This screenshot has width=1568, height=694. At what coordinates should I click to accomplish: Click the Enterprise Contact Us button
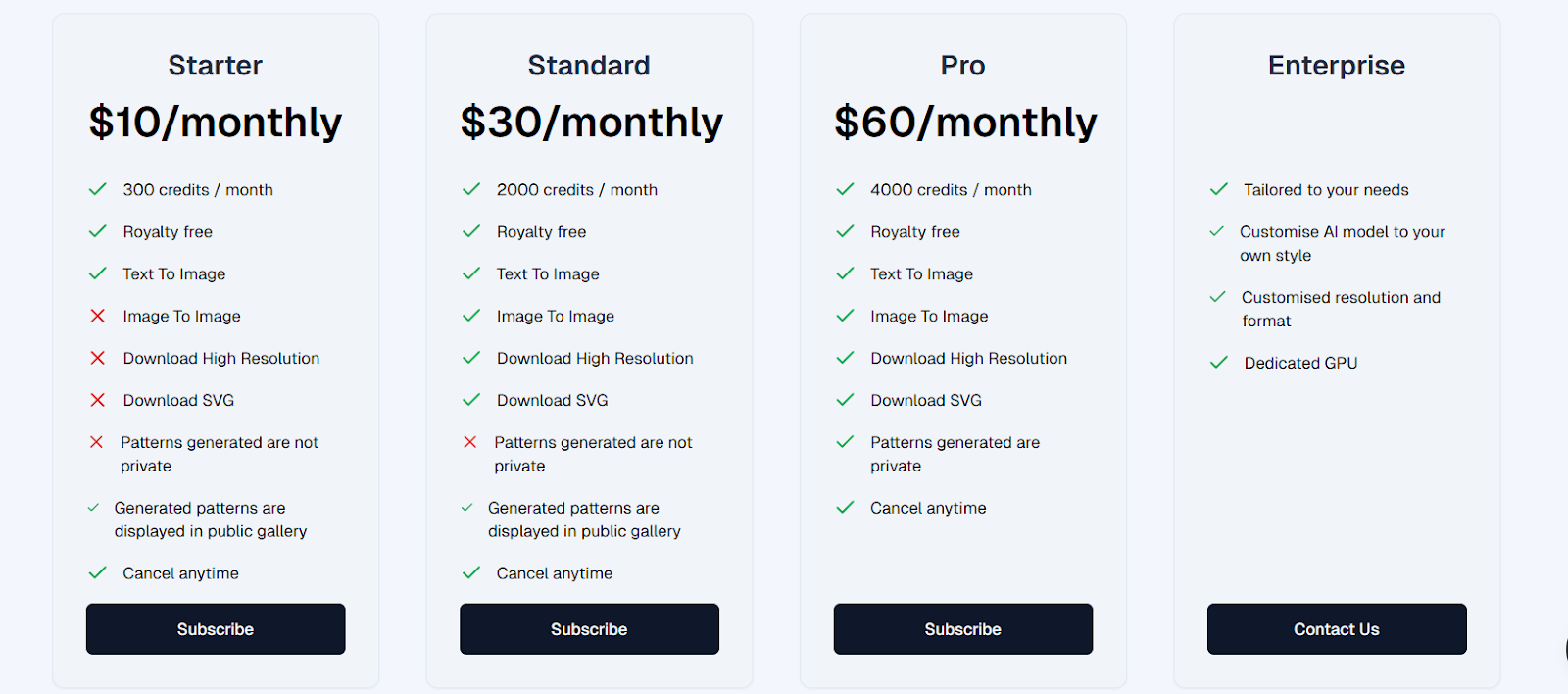tap(1337, 629)
